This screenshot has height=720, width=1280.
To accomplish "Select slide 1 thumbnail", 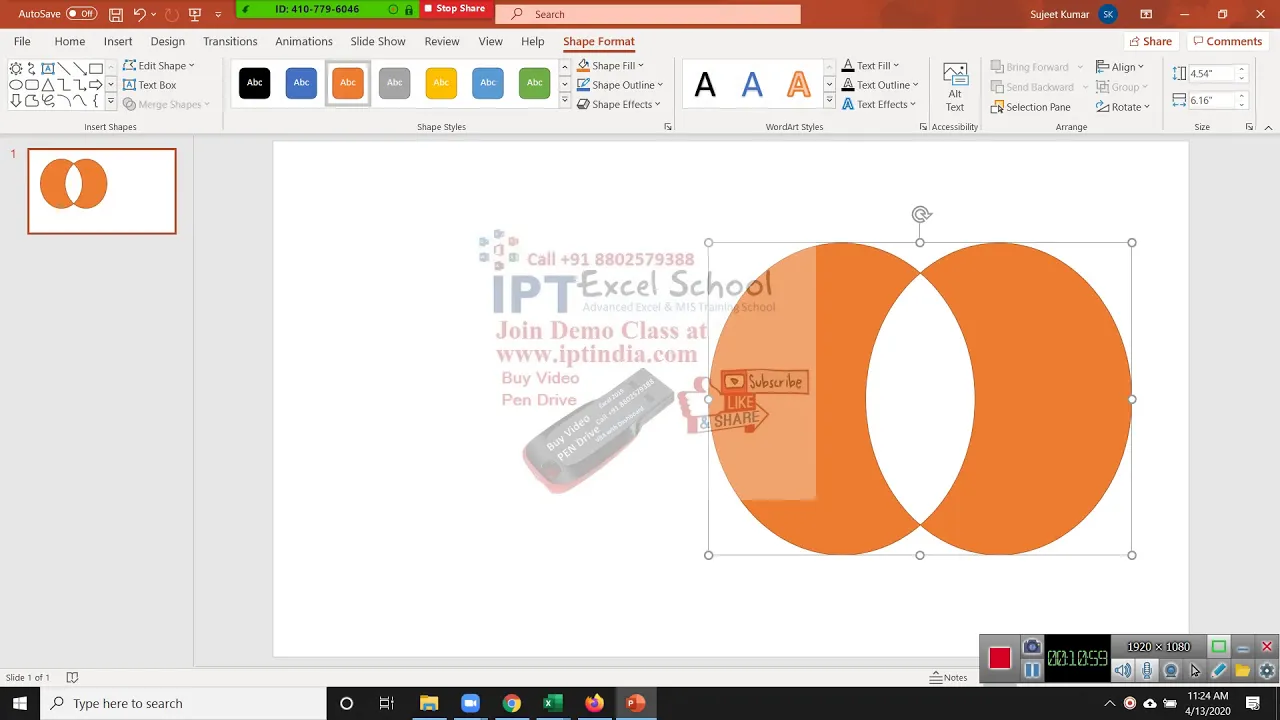I will (102, 191).
